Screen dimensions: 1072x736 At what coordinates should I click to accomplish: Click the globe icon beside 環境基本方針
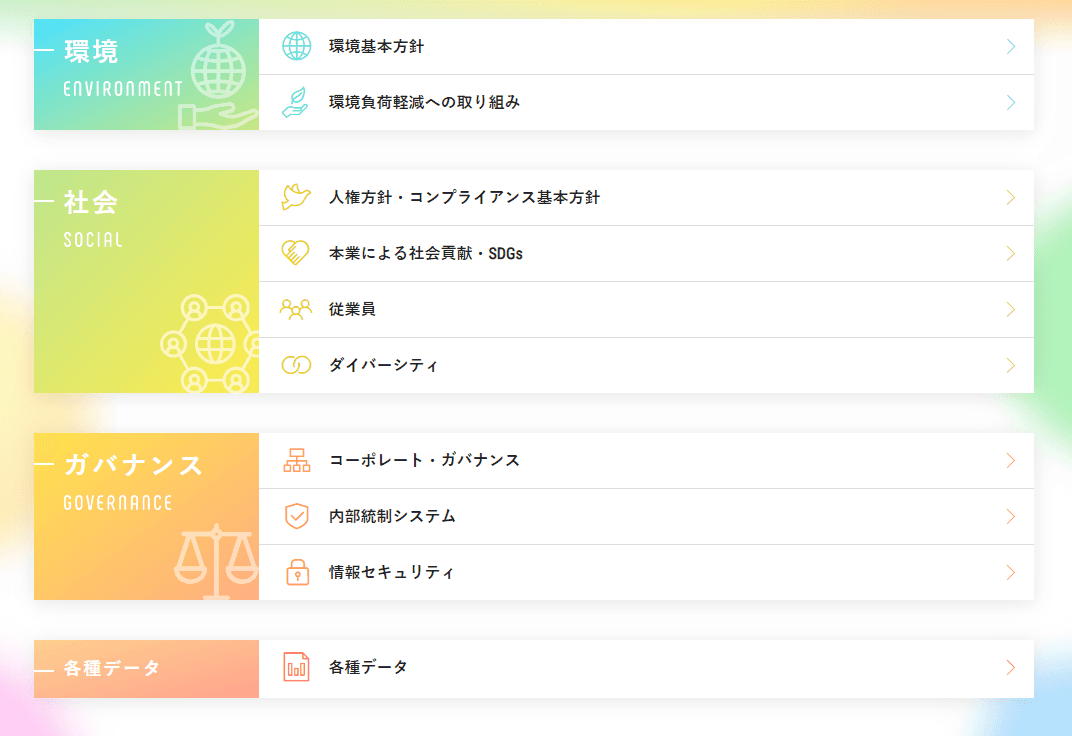click(297, 46)
